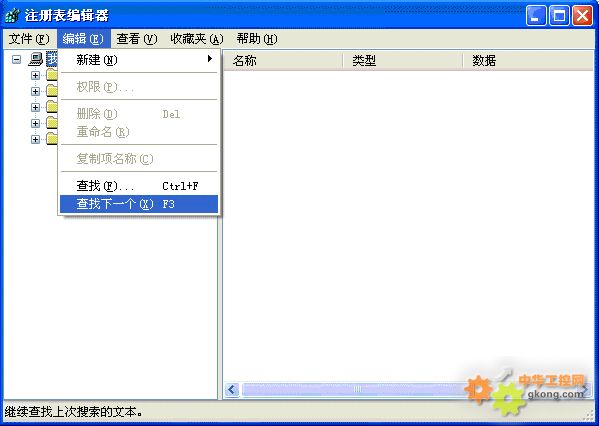Viewport: 599px width, 426px height.
Task: Click the fourth yellow folder icon in tree
Action: coord(52,123)
